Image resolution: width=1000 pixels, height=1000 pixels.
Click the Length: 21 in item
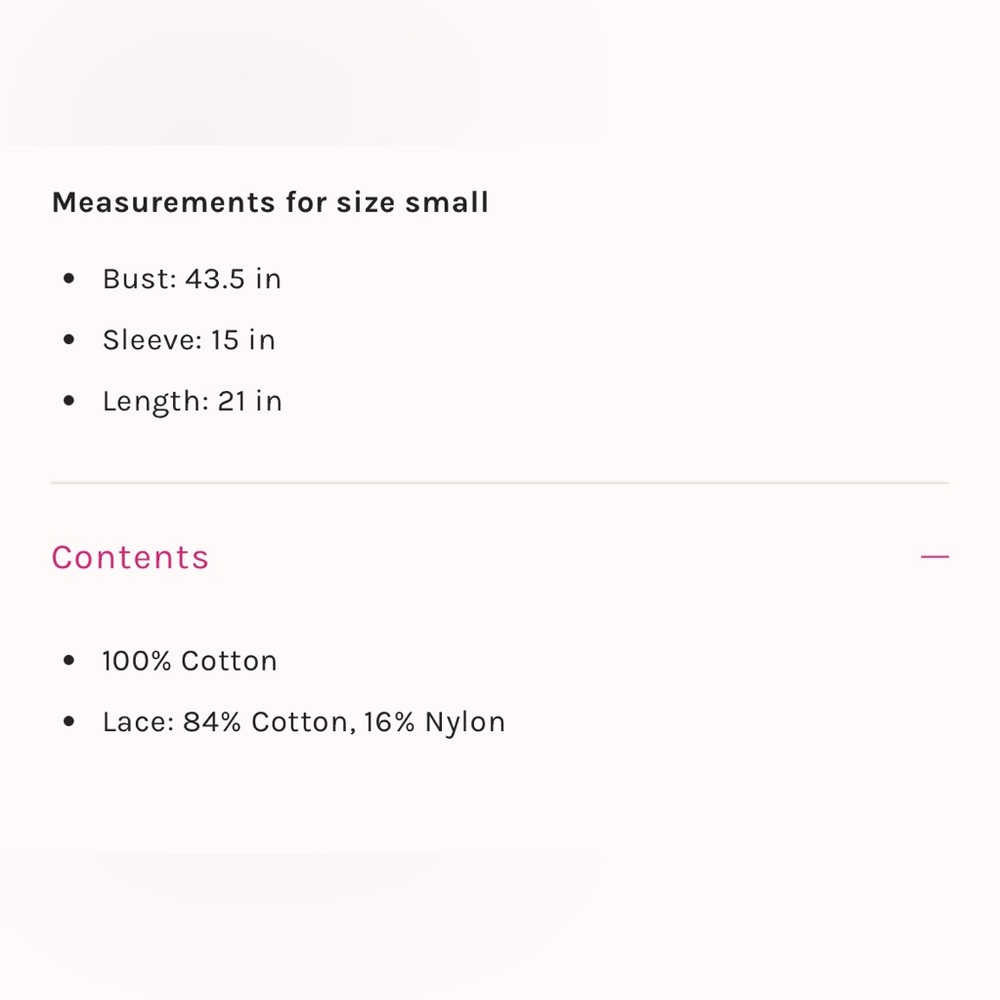pyautogui.click(x=192, y=402)
